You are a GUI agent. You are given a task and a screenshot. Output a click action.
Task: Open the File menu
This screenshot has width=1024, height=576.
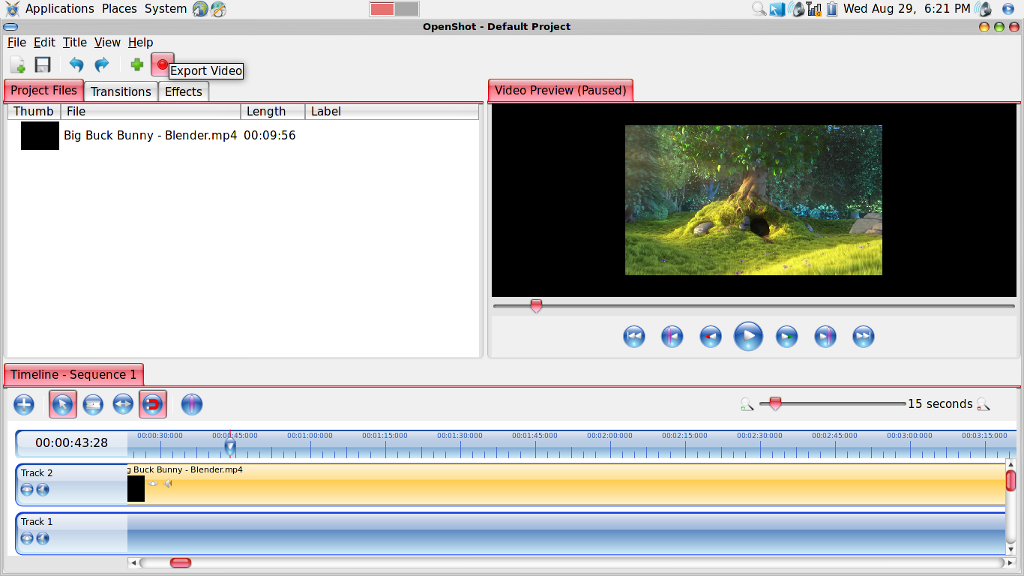tap(16, 42)
